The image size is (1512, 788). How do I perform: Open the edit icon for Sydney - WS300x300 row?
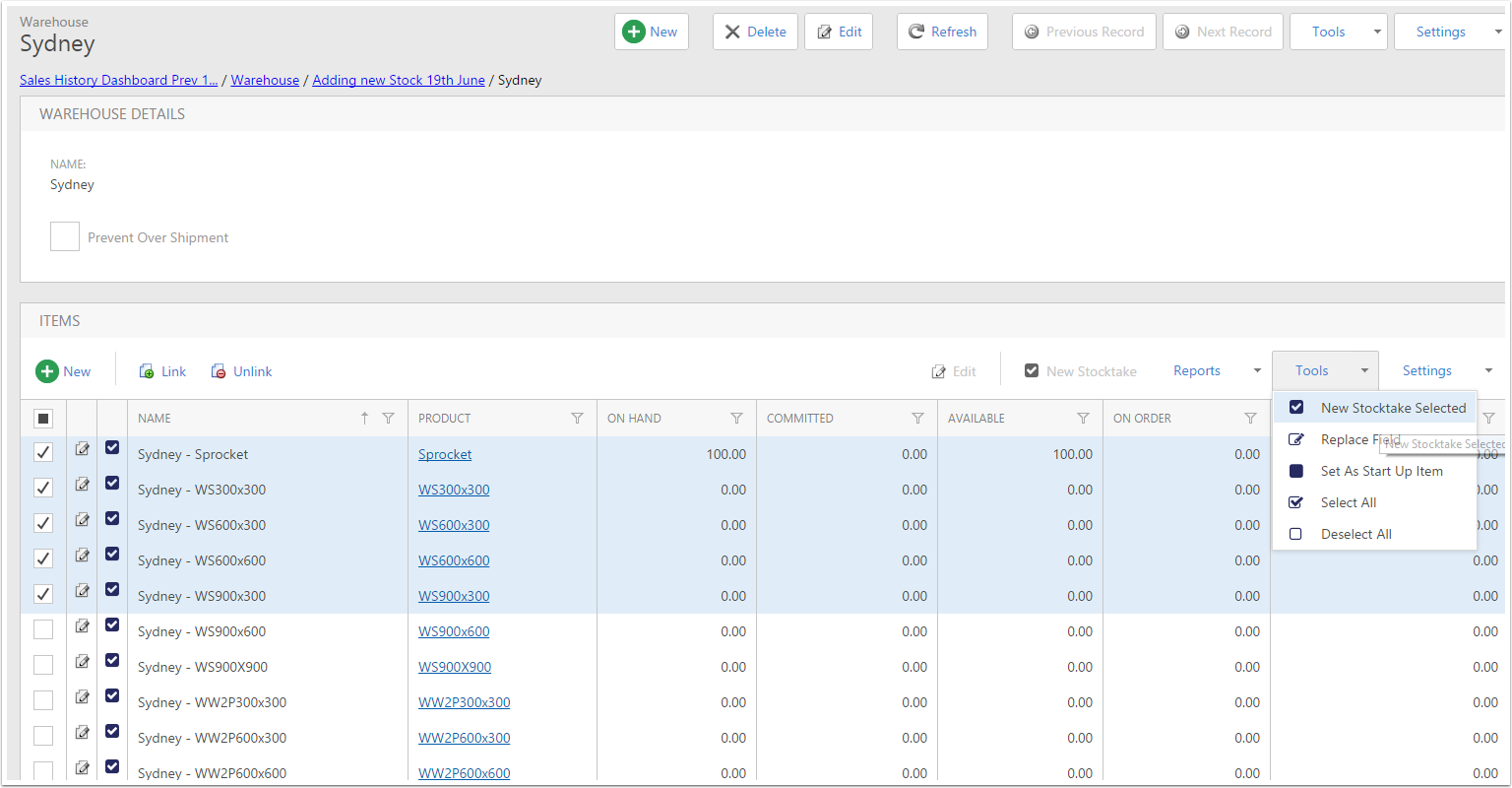pos(83,485)
